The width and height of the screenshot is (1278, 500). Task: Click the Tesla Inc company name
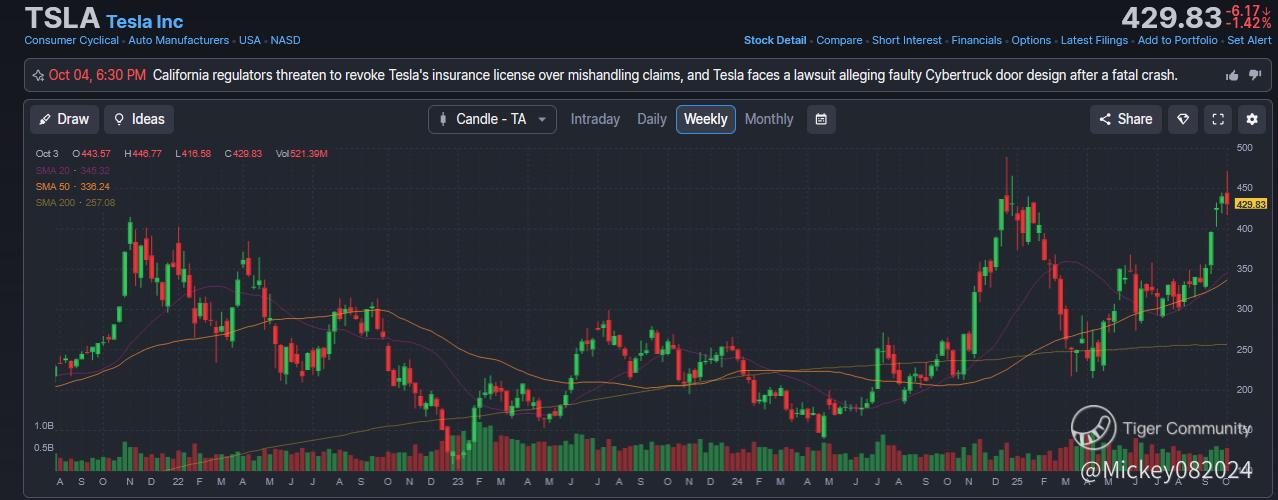144,21
